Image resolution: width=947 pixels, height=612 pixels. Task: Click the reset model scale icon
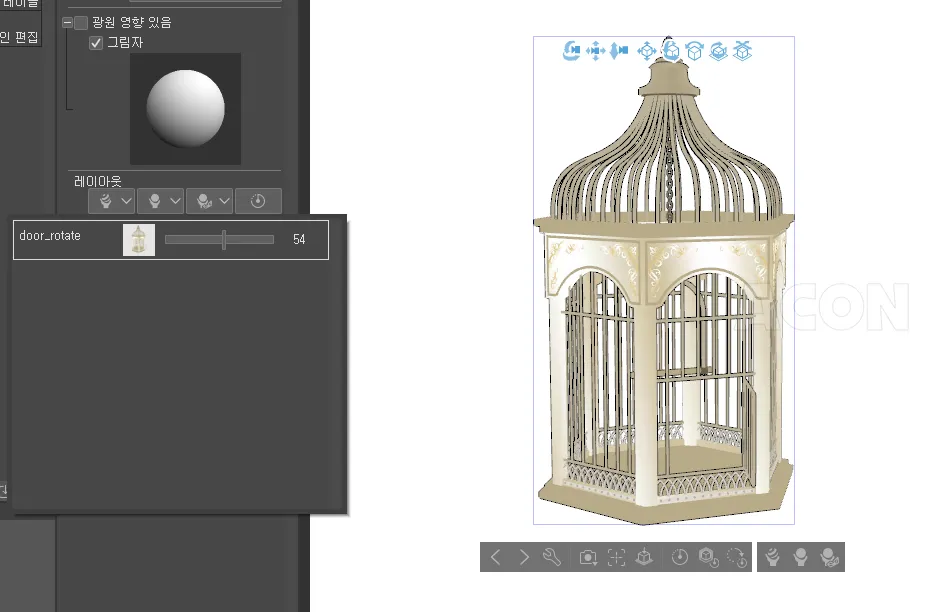point(708,557)
